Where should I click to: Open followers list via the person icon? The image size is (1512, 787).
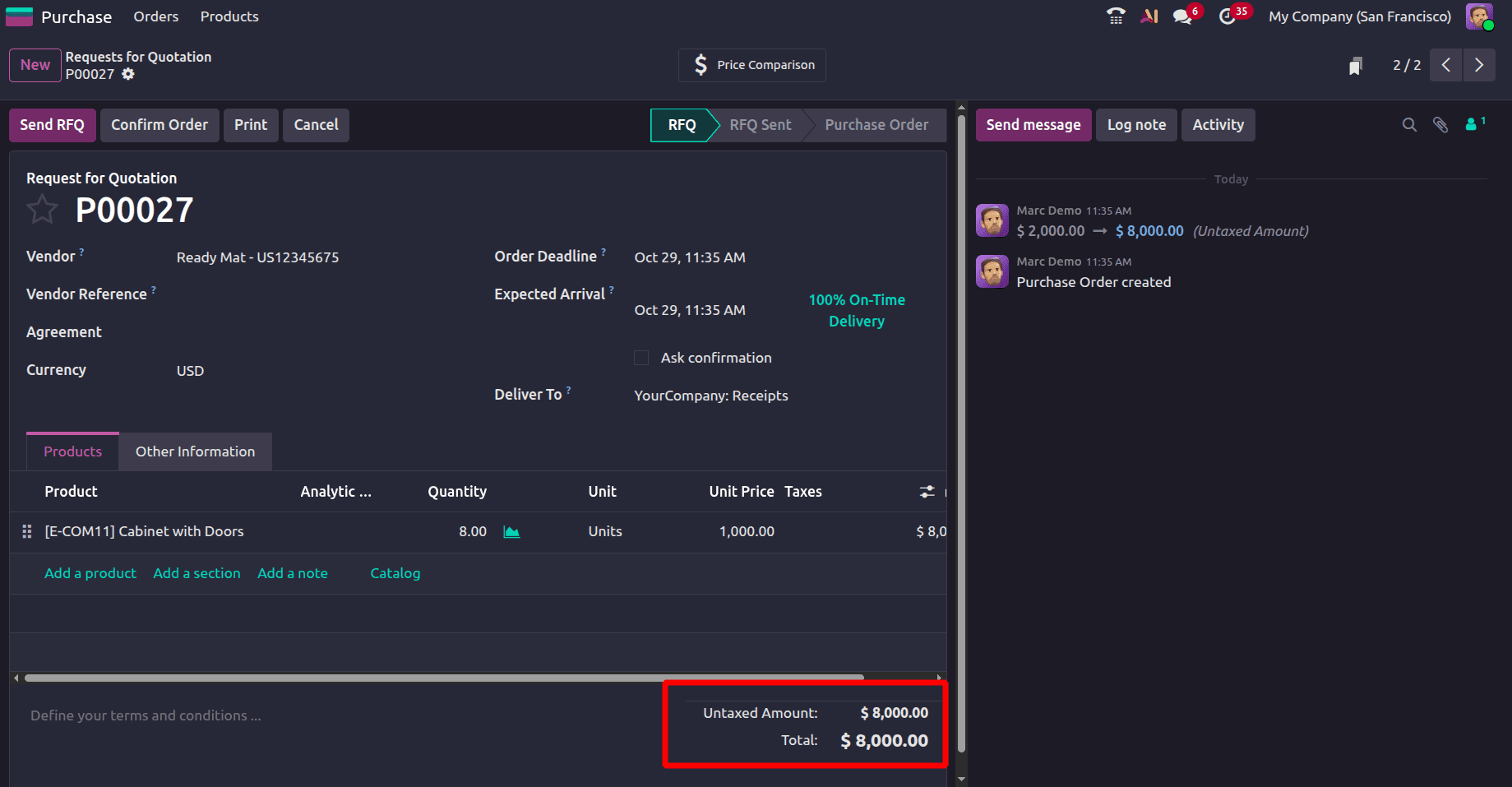tap(1470, 125)
